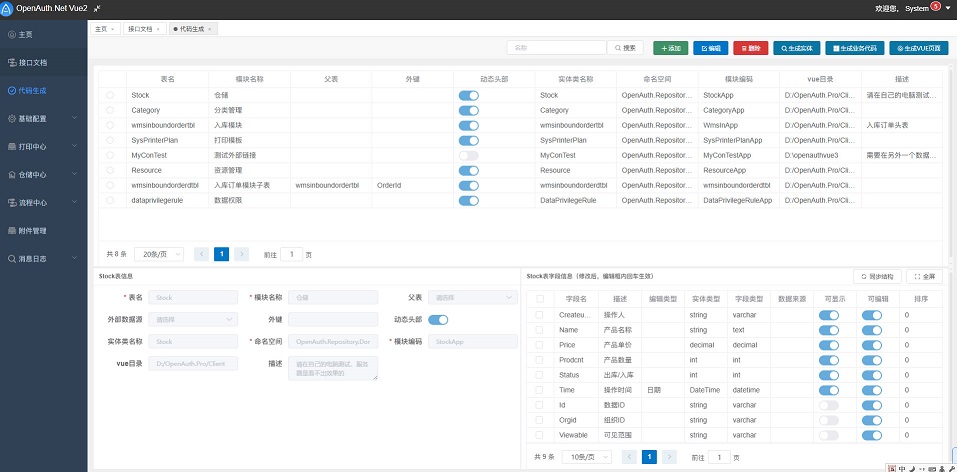Viewport: 957px width, 472px height.
Task: Select the radio button for Category row
Action: point(110,110)
